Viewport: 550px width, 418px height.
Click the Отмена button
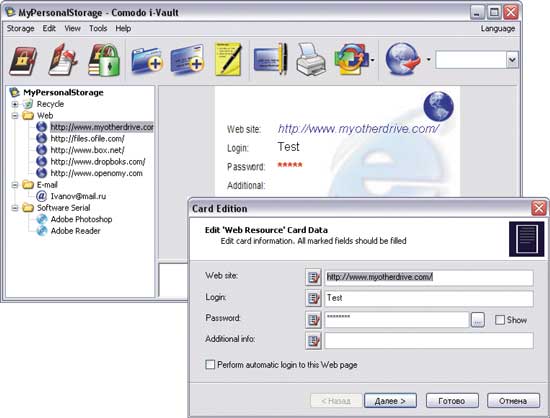[513, 400]
